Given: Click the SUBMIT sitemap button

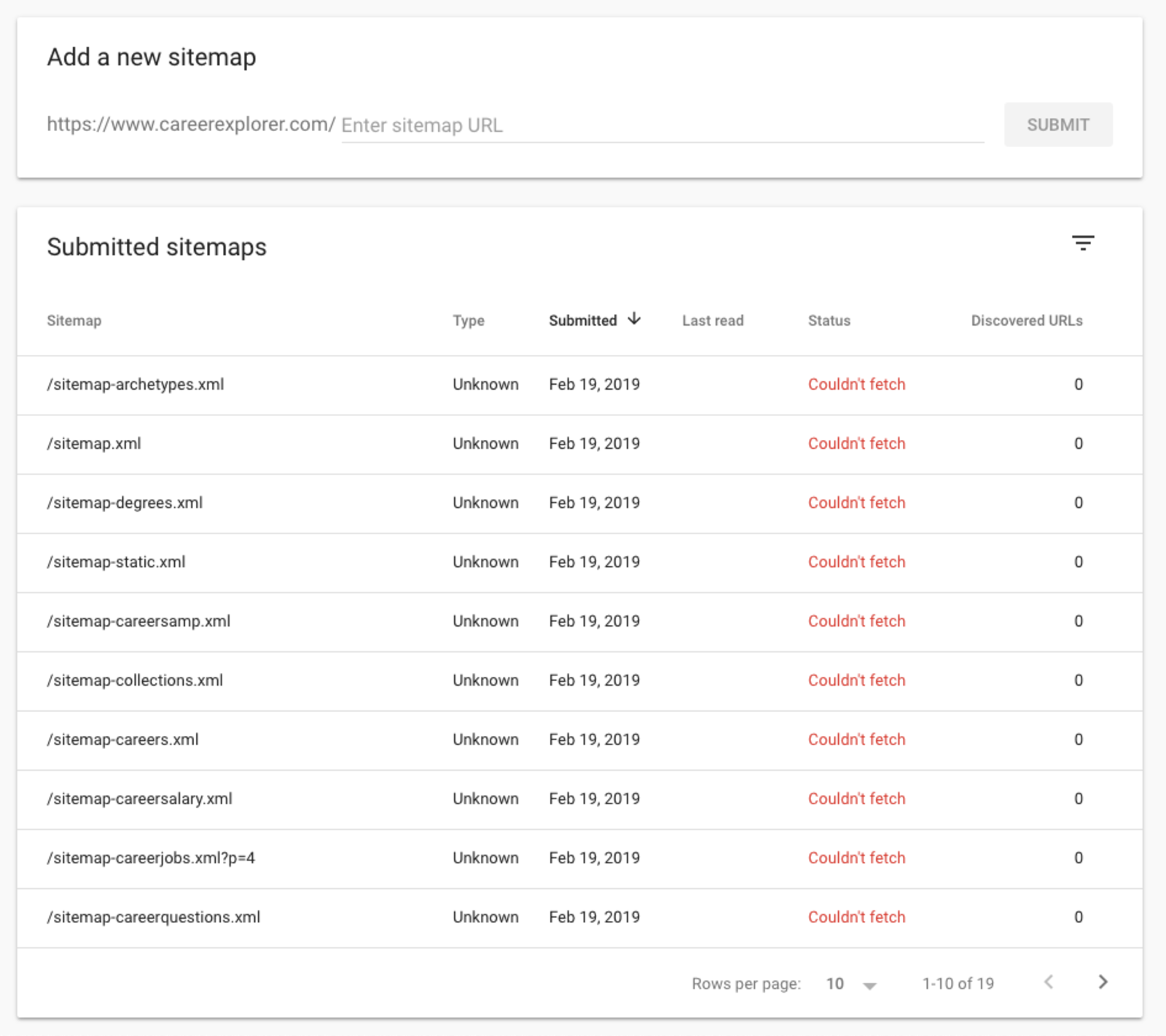Looking at the screenshot, I should pyautogui.click(x=1057, y=125).
